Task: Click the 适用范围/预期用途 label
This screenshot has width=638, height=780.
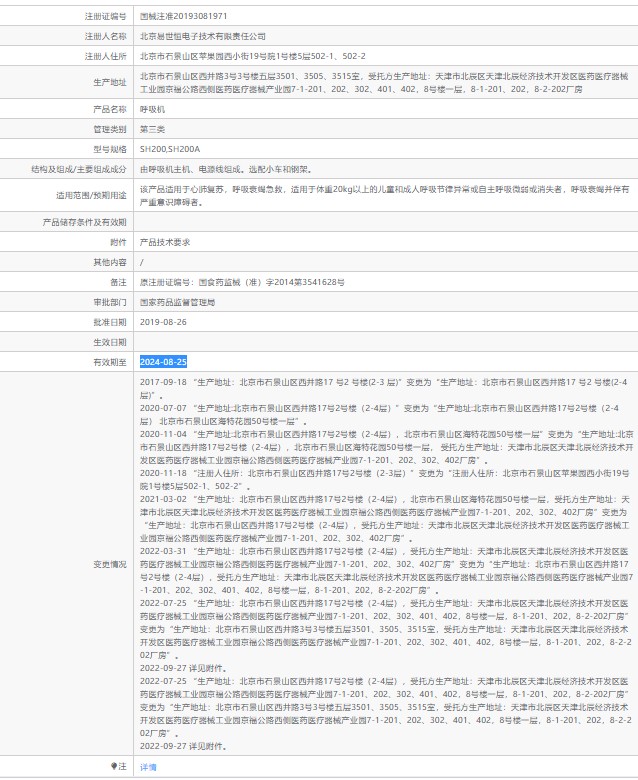Action: (x=91, y=195)
